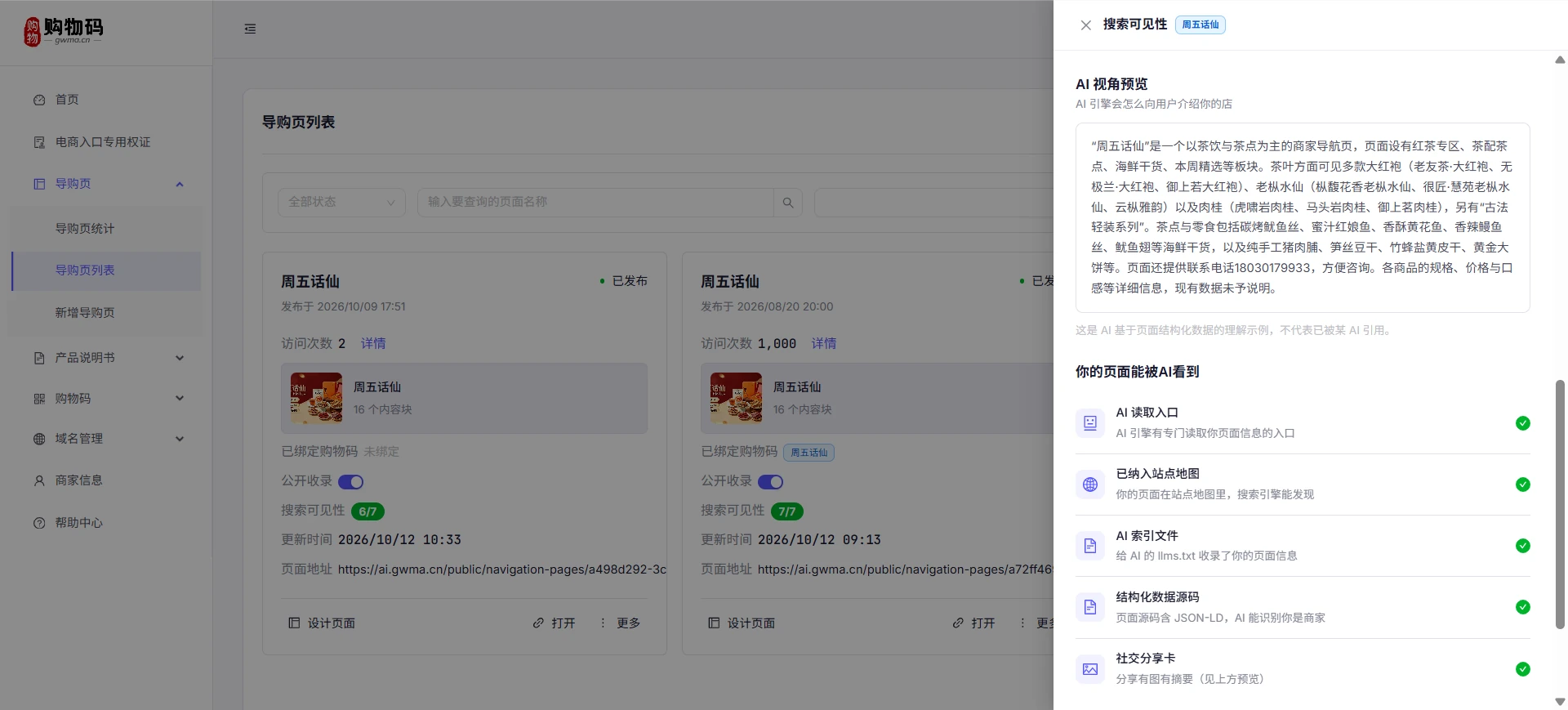This screenshot has height=710, width=1568.
Task: Close the 搜索可见性 drawer with X icon
Action: coord(1085,25)
